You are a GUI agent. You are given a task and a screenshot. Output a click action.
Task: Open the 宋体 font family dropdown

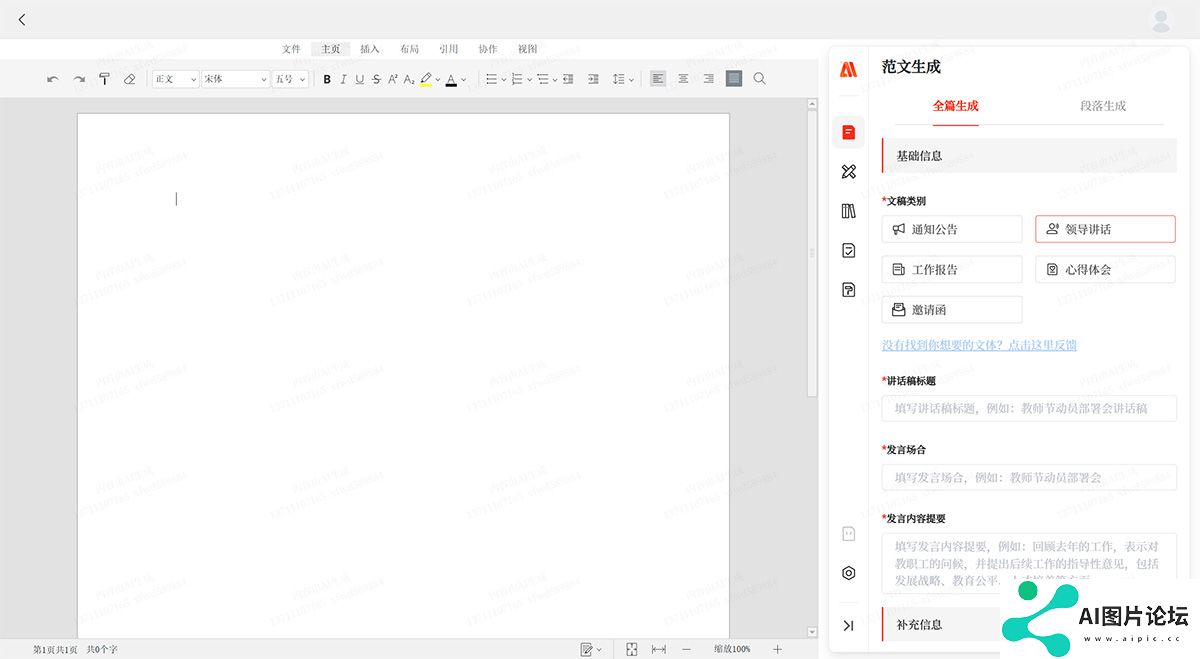tap(236, 79)
